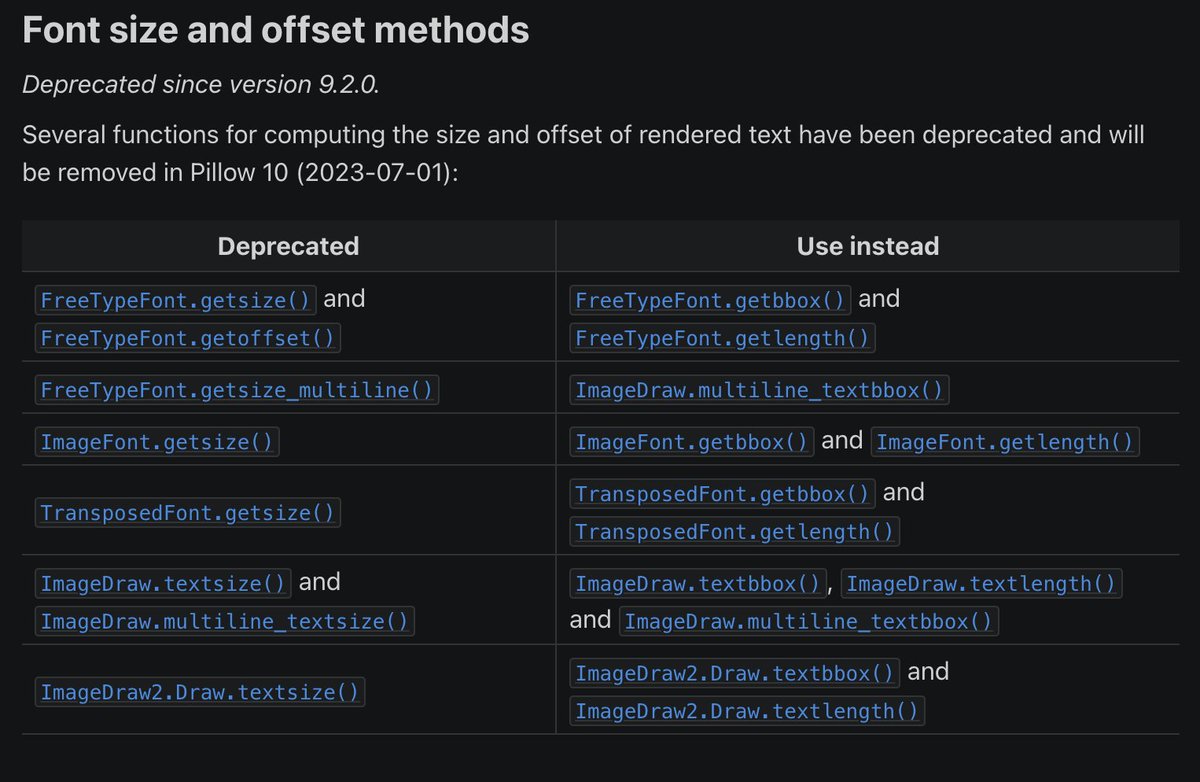Click the Font size and offset methods heading
1200x782 pixels.
[x=275, y=30]
